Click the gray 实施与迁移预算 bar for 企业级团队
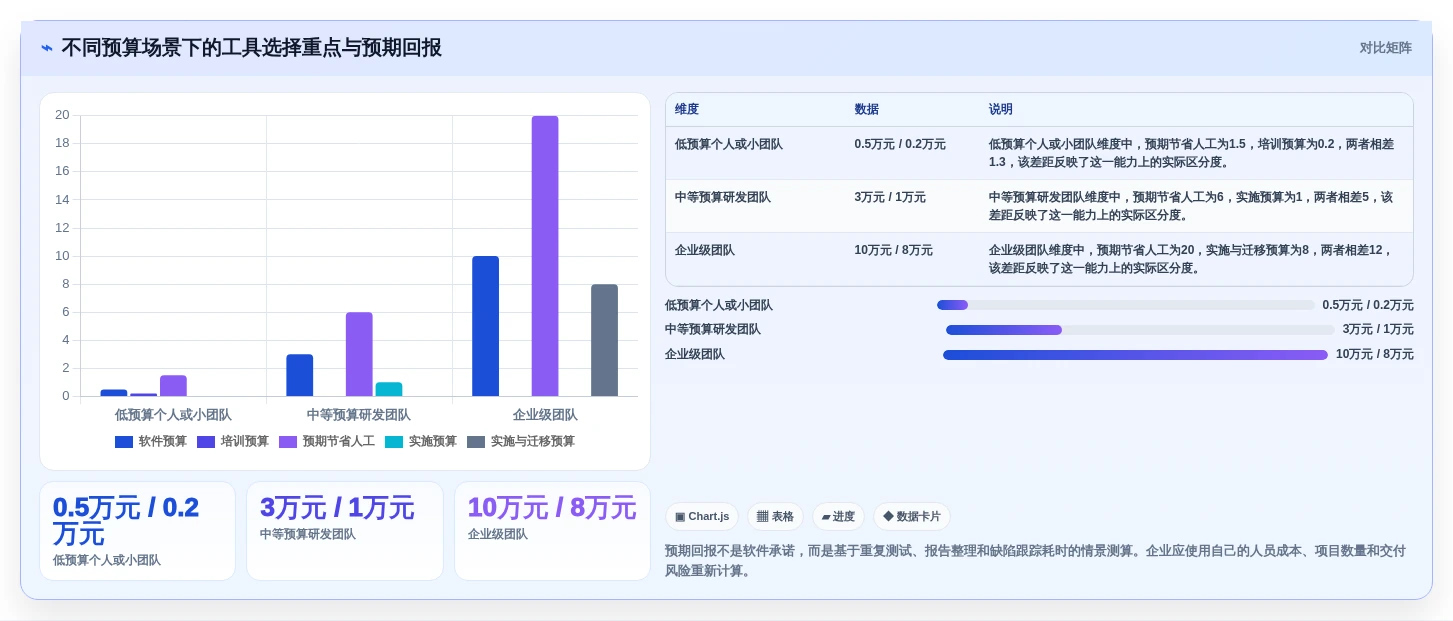This screenshot has height=621, width=1453. point(605,340)
